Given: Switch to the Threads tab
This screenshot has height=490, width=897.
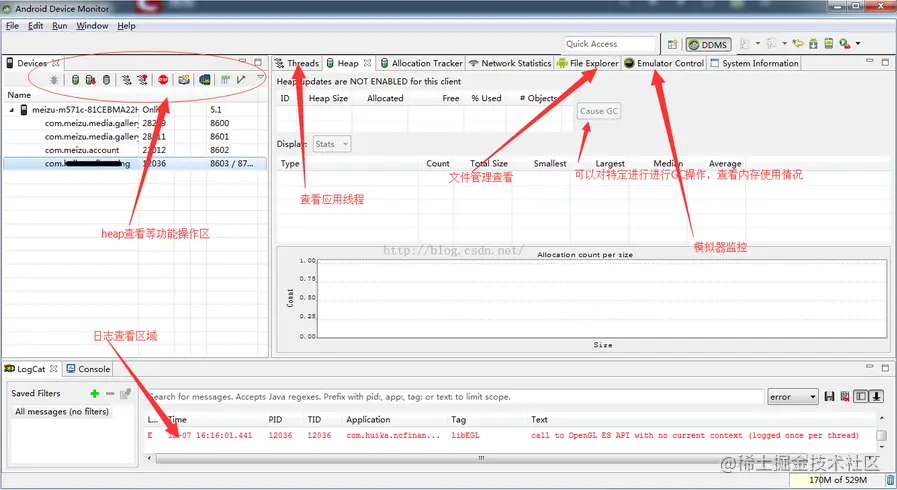Looking at the screenshot, I should pos(296,63).
